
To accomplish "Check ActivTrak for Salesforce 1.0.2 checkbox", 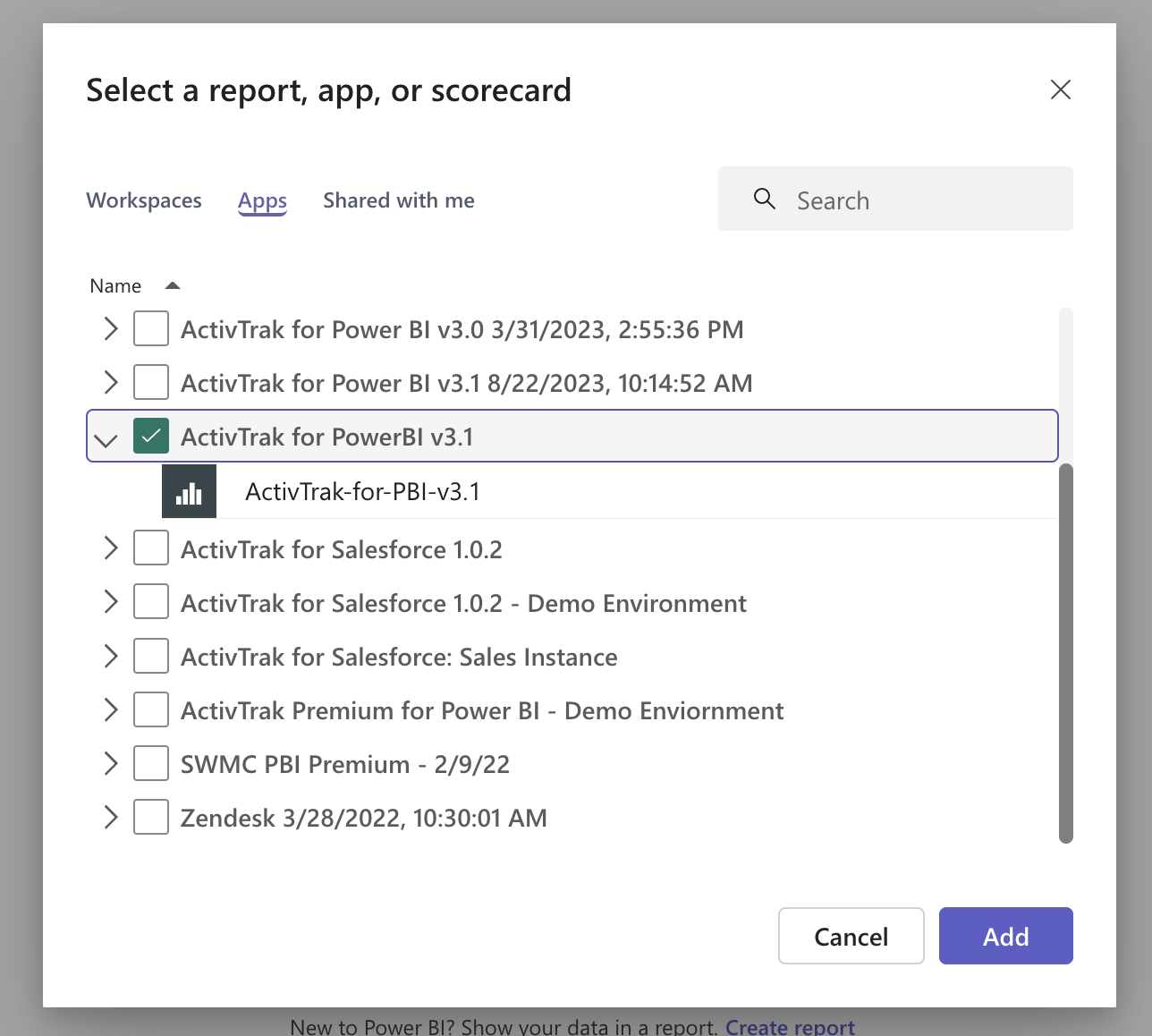I will pyautogui.click(x=151, y=548).
